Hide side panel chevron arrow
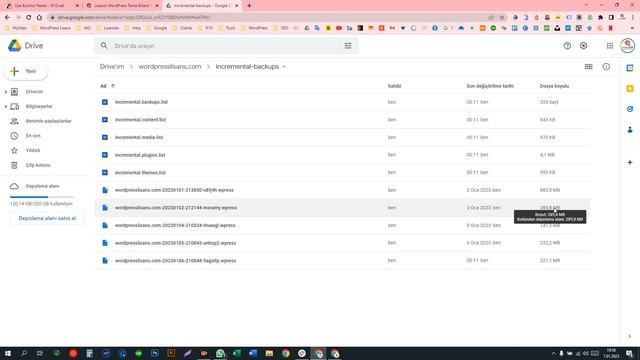Screen dimensions: 640x360 (629, 336)
